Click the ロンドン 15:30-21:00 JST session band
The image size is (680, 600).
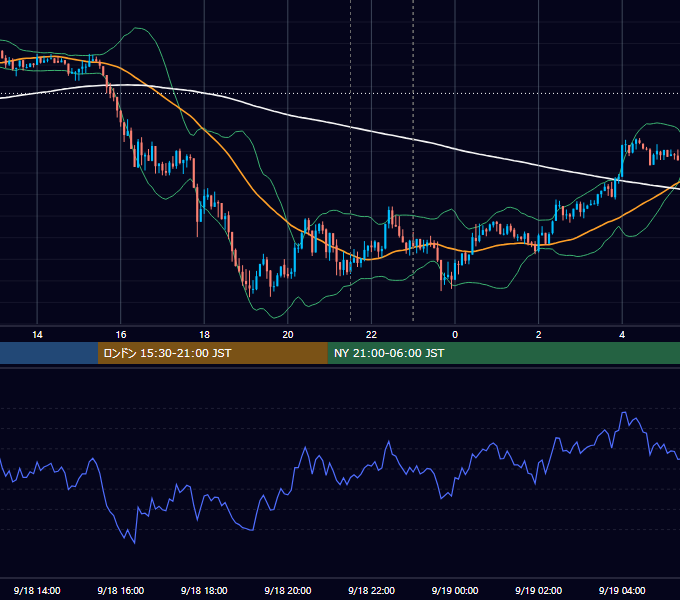pos(212,353)
